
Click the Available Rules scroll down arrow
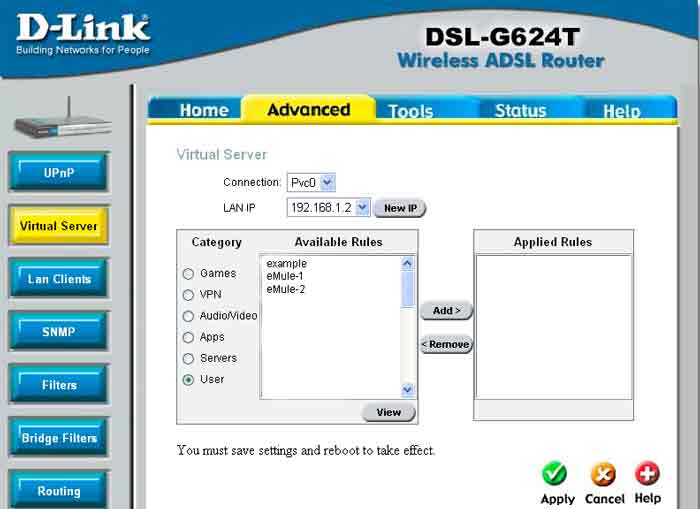[407, 390]
